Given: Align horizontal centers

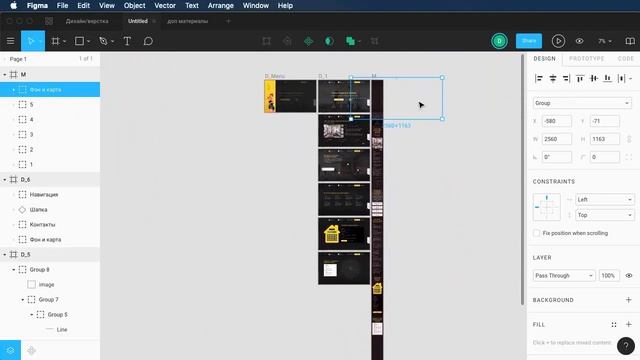Looking at the screenshot, I should pos(553,78).
